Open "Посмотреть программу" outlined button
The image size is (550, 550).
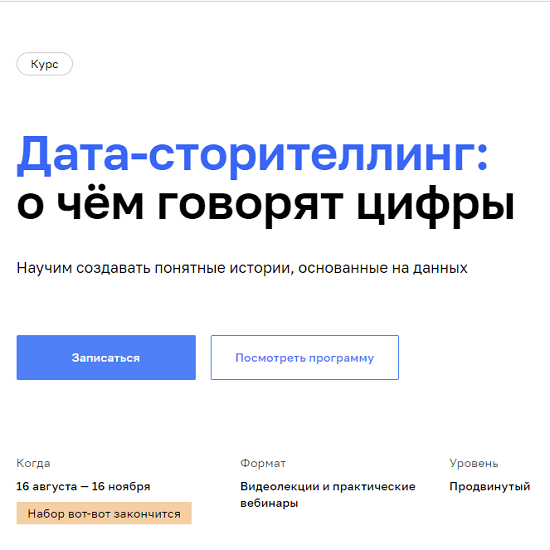304,357
